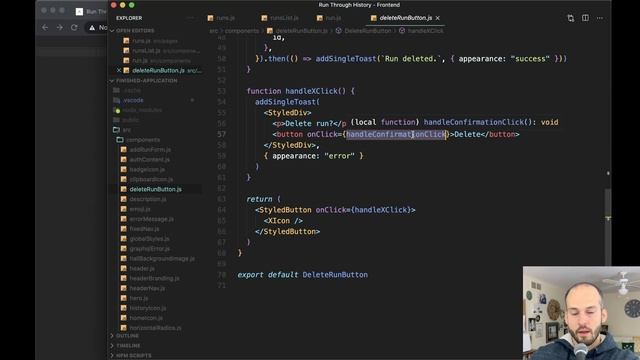Screen dimensions: 640x360
Task: Close deleteRunButton.js in Open Editors list
Action: coord(119,70)
